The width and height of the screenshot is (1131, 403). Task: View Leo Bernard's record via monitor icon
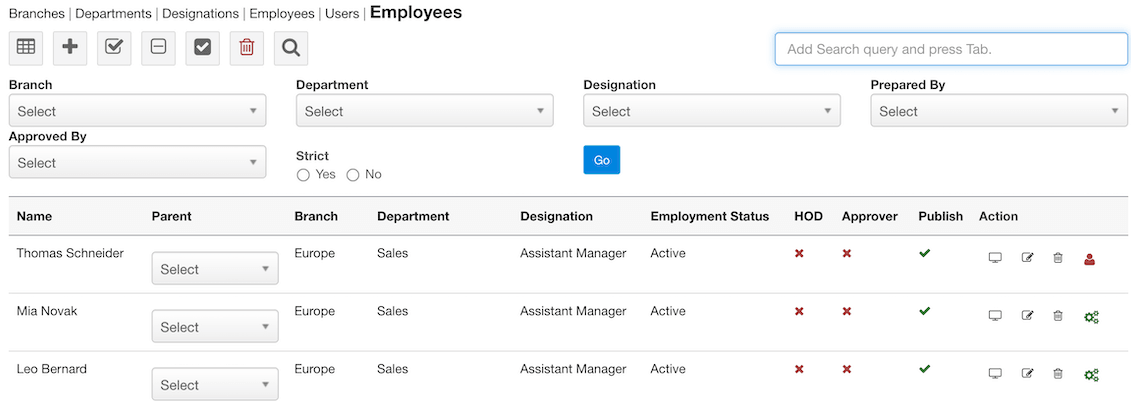pos(995,373)
